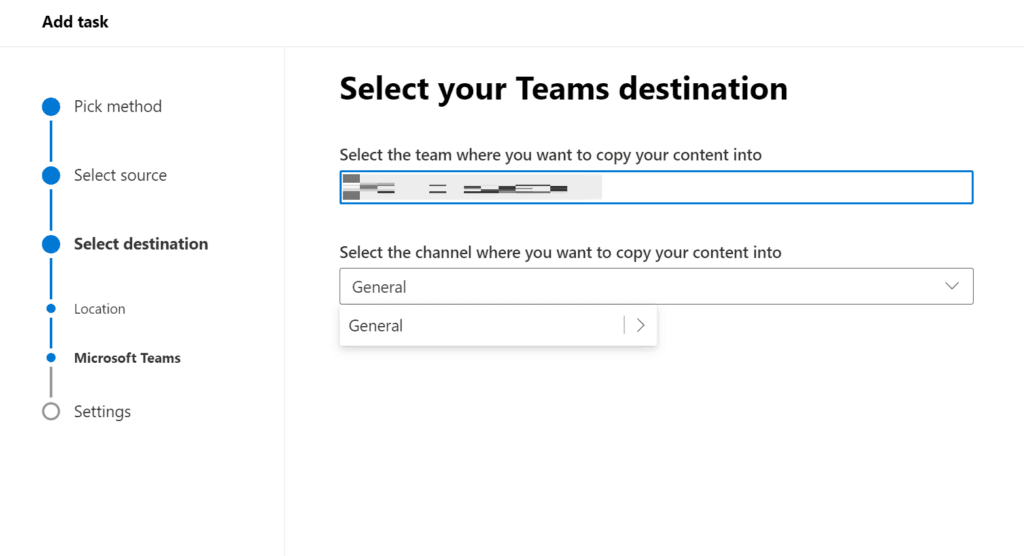
Task: Click the channel dropdown down-chevron arrow
Action: coord(951,286)
